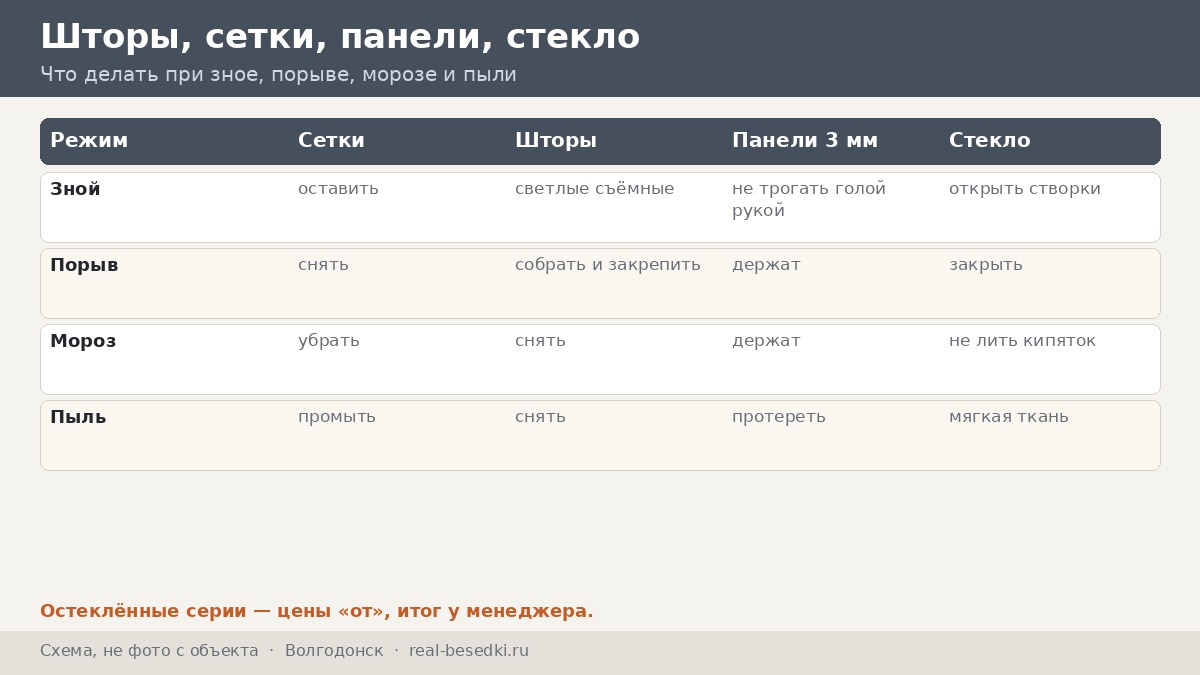This screenshot has height=675, width=1200.
Task: Click 'держат' in the Мороз row
Action: 766,341
